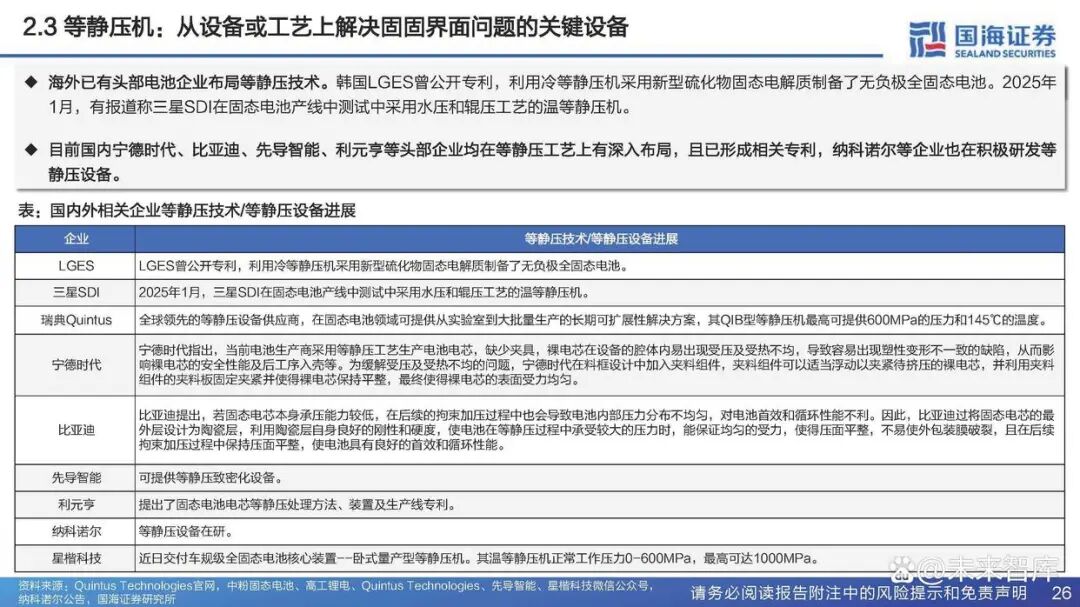Select the '先导智能' company cell
The image size is (1080, 607).
(x=75, y=477)
